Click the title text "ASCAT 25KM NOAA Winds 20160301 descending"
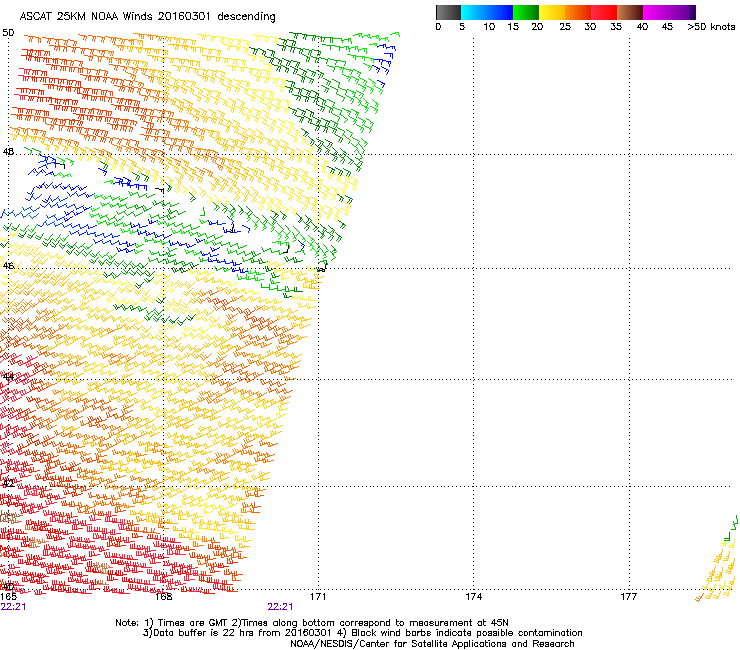Screen dimensions: 740x650 [x=147, y=17]
